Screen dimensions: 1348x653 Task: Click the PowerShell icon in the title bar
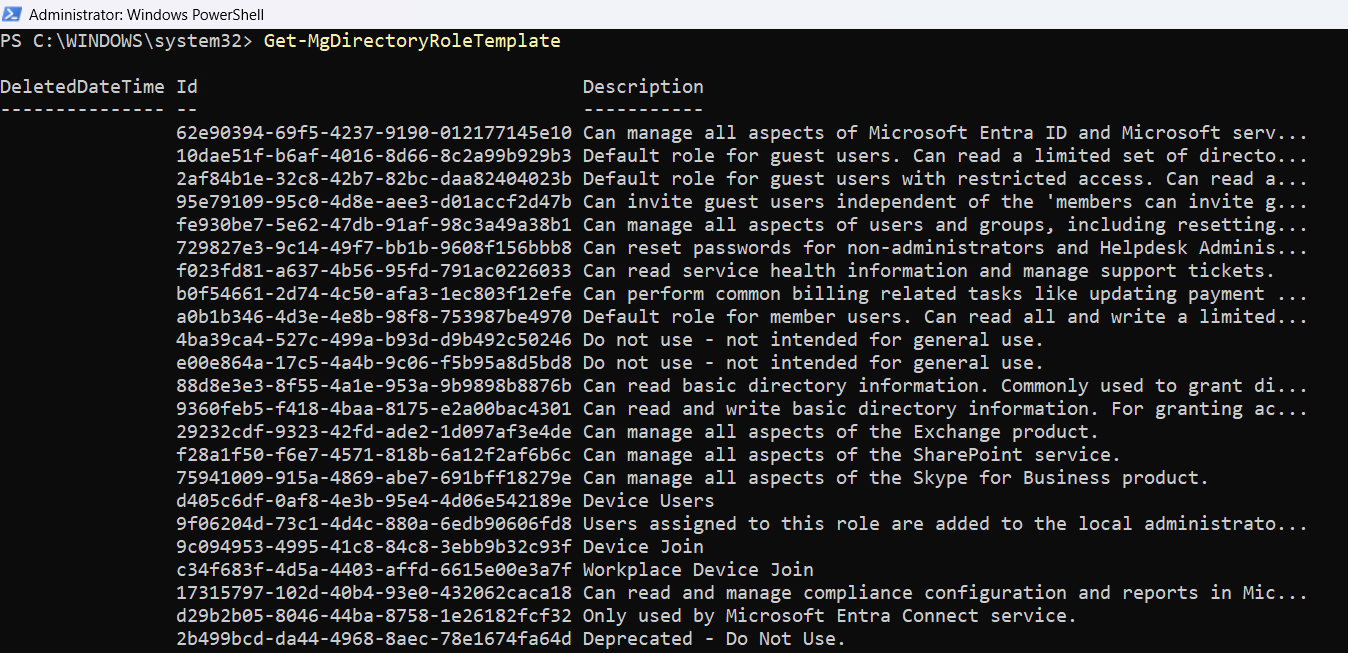[13, 15]
